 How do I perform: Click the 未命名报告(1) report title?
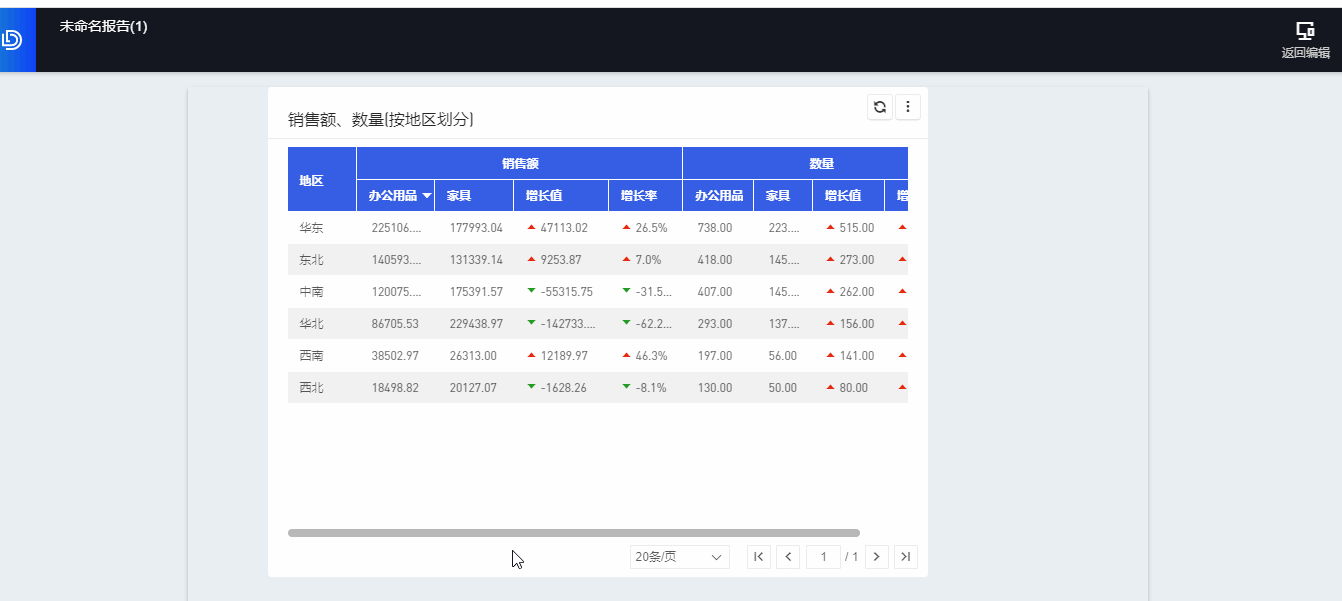(103, 27)
